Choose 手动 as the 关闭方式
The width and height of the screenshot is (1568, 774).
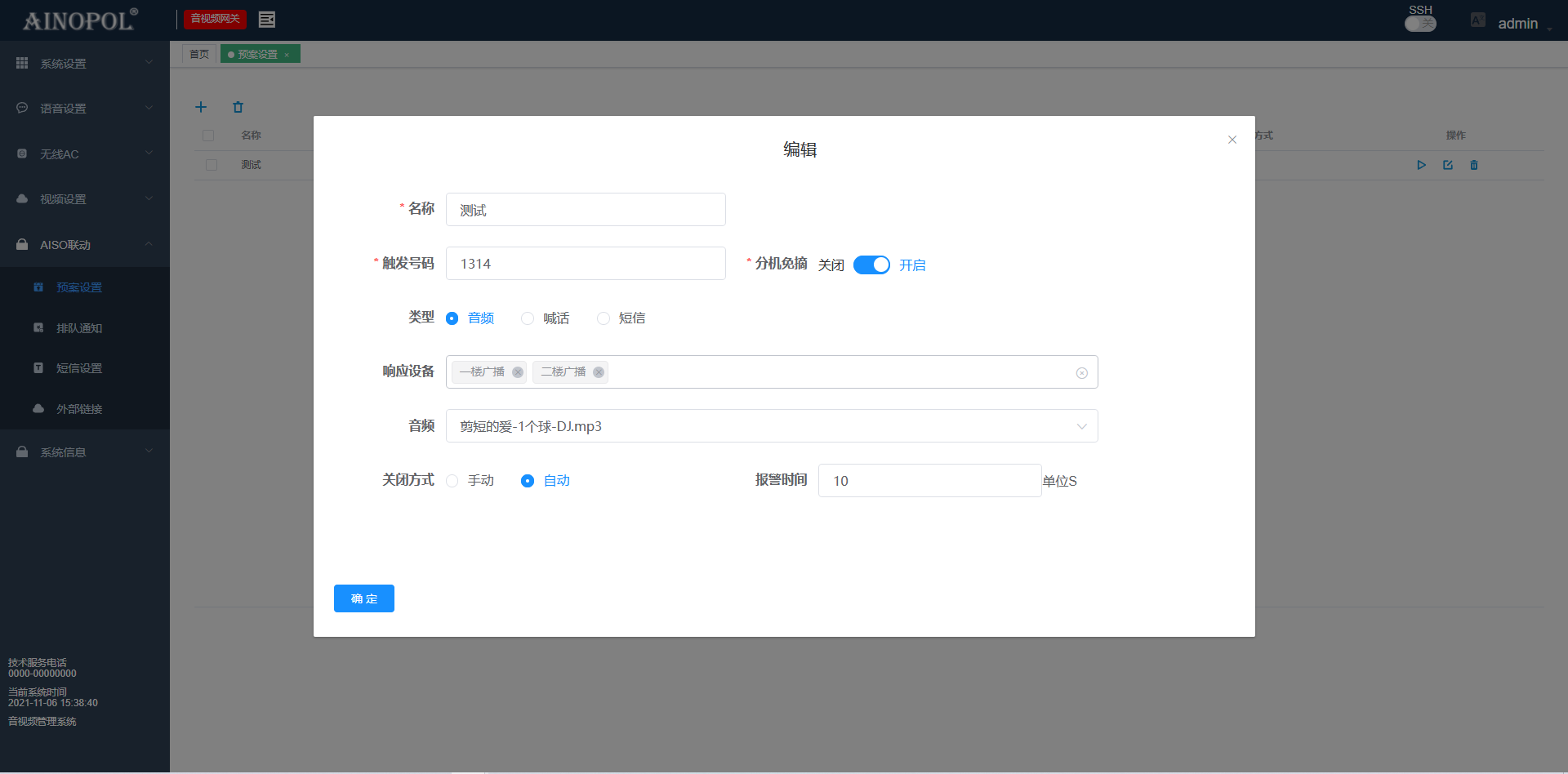point(452,481)
